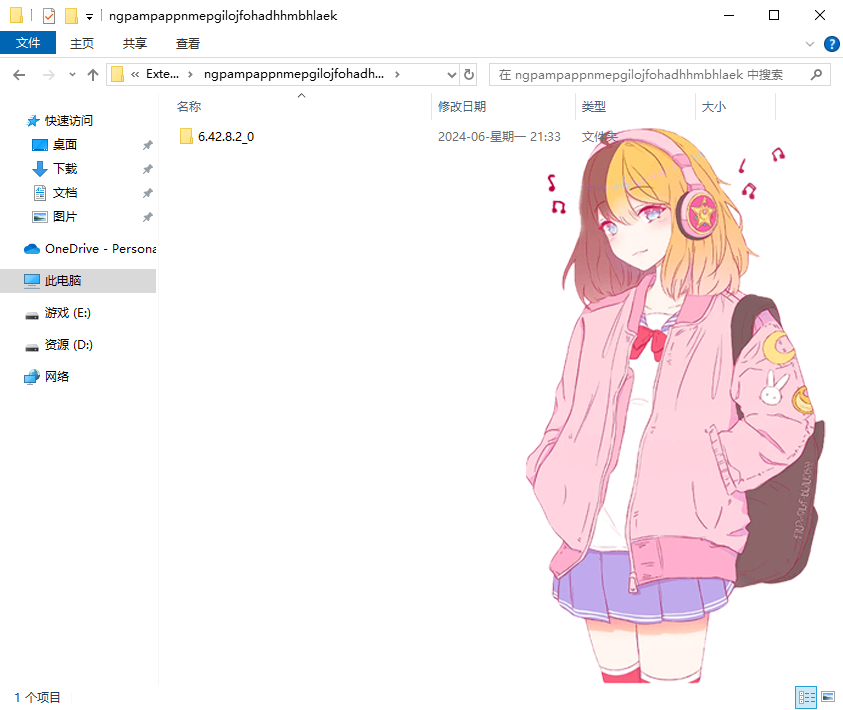The width and height of the screenshot is (843, 710).
Task: Open the recent locations dropdown
Action: (72, 75)
